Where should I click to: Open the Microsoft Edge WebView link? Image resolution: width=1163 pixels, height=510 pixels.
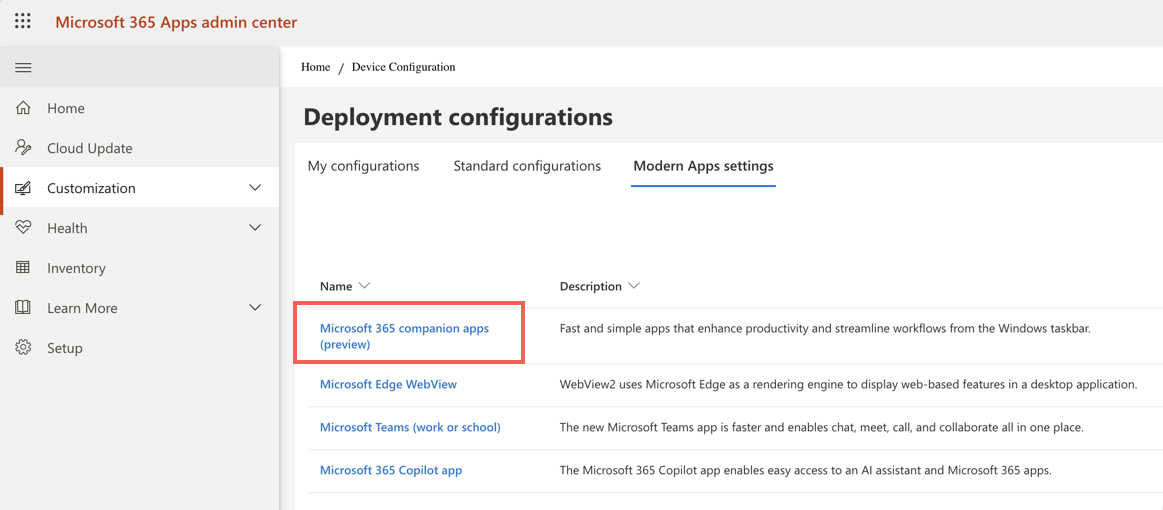pos(388,384)
